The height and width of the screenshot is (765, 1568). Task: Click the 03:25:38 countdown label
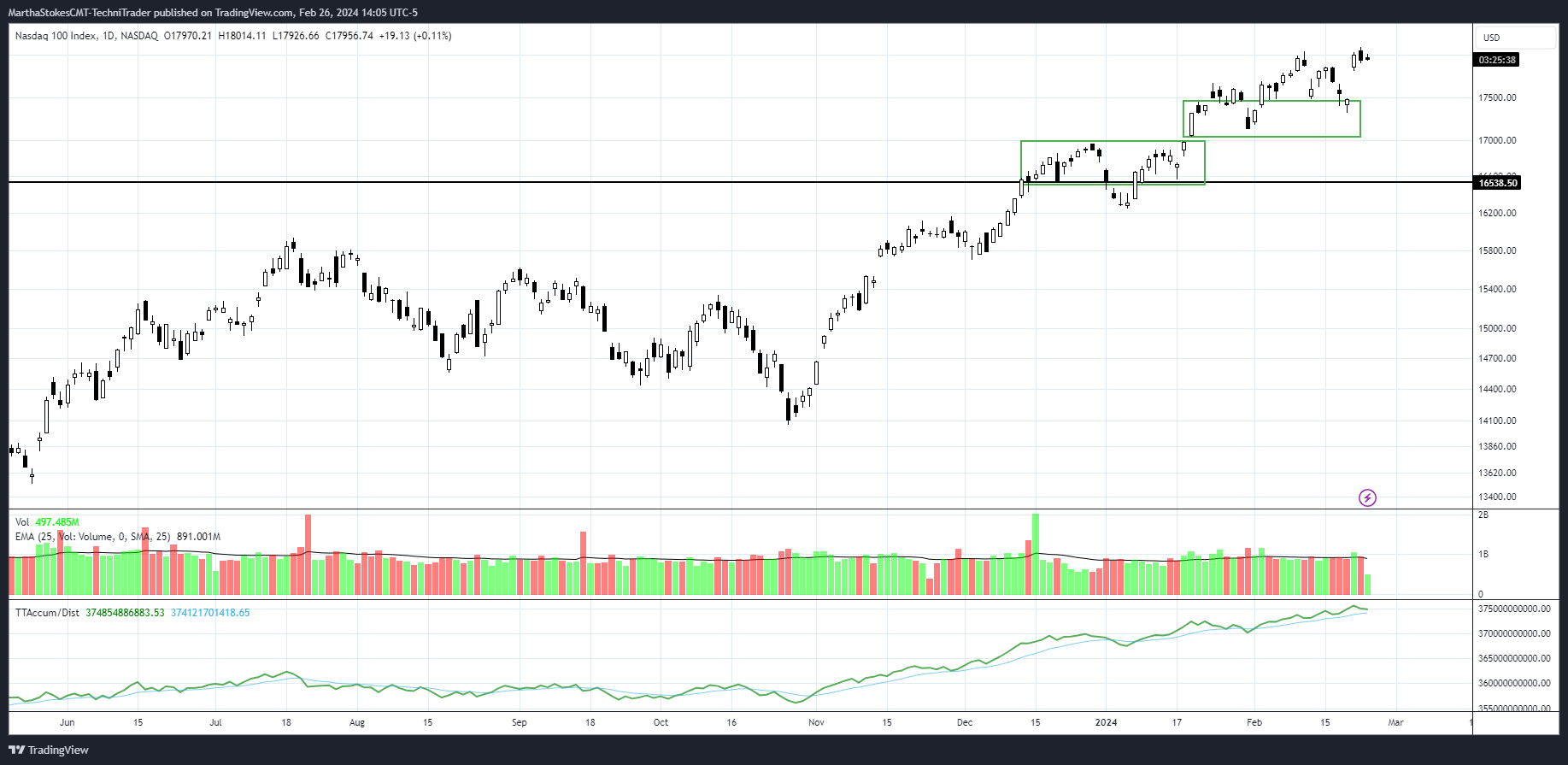[1497, 60]
